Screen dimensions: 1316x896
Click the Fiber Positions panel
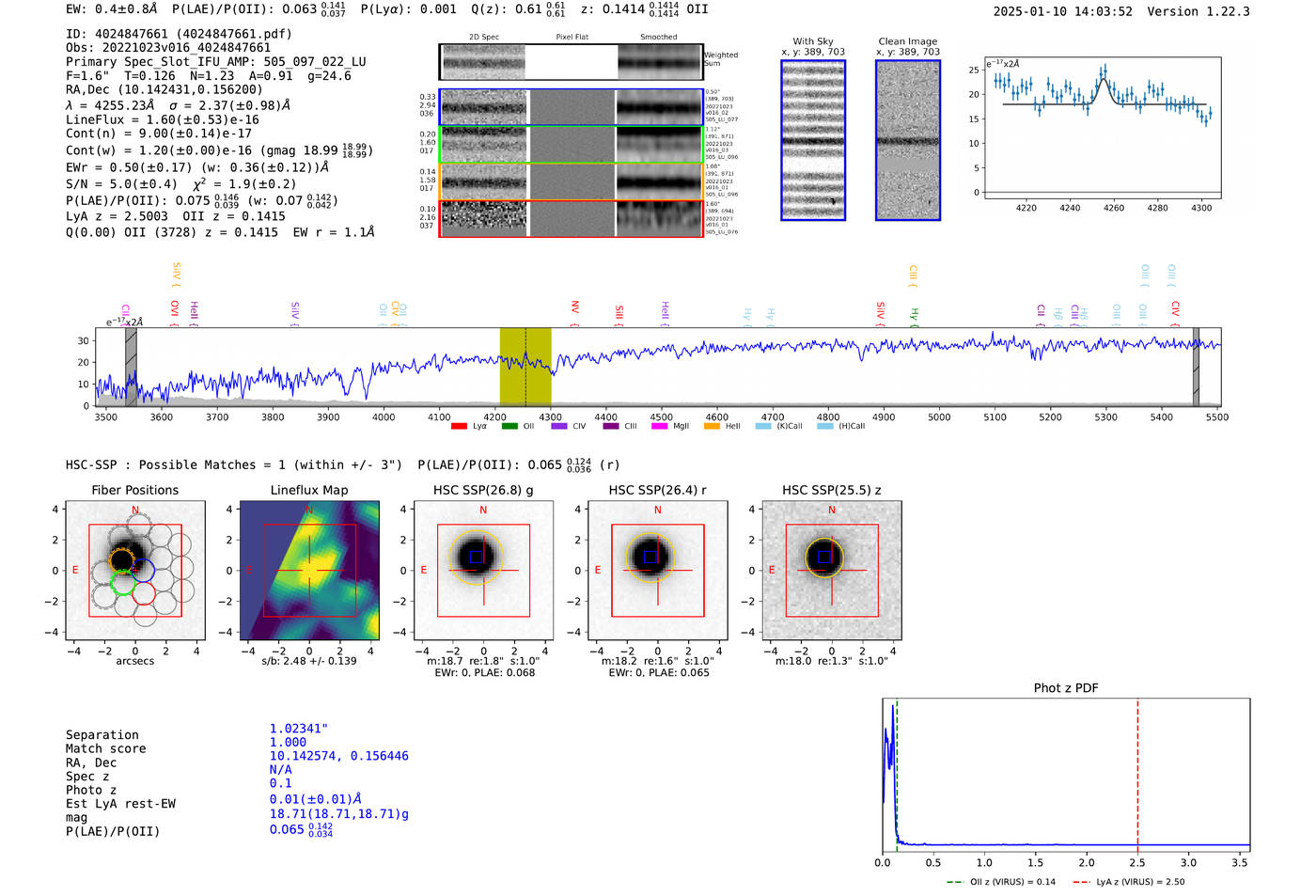[135, 571]
